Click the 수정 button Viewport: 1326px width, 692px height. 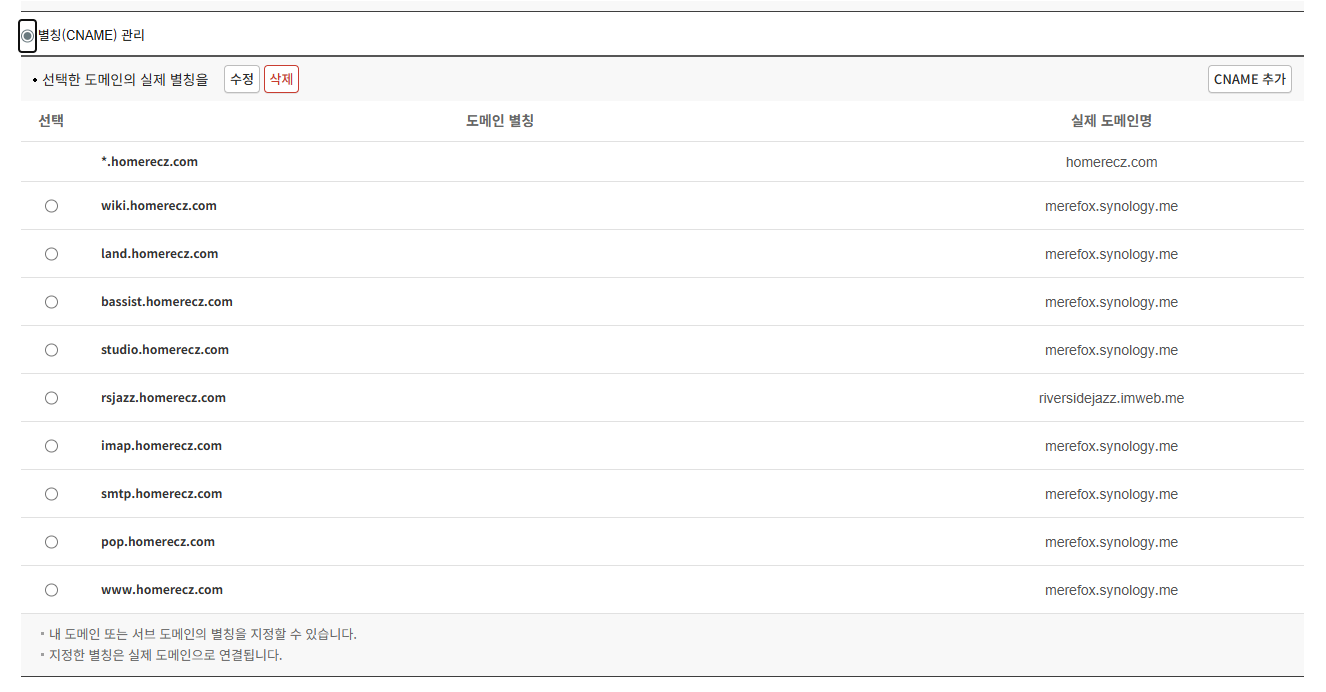242,79
